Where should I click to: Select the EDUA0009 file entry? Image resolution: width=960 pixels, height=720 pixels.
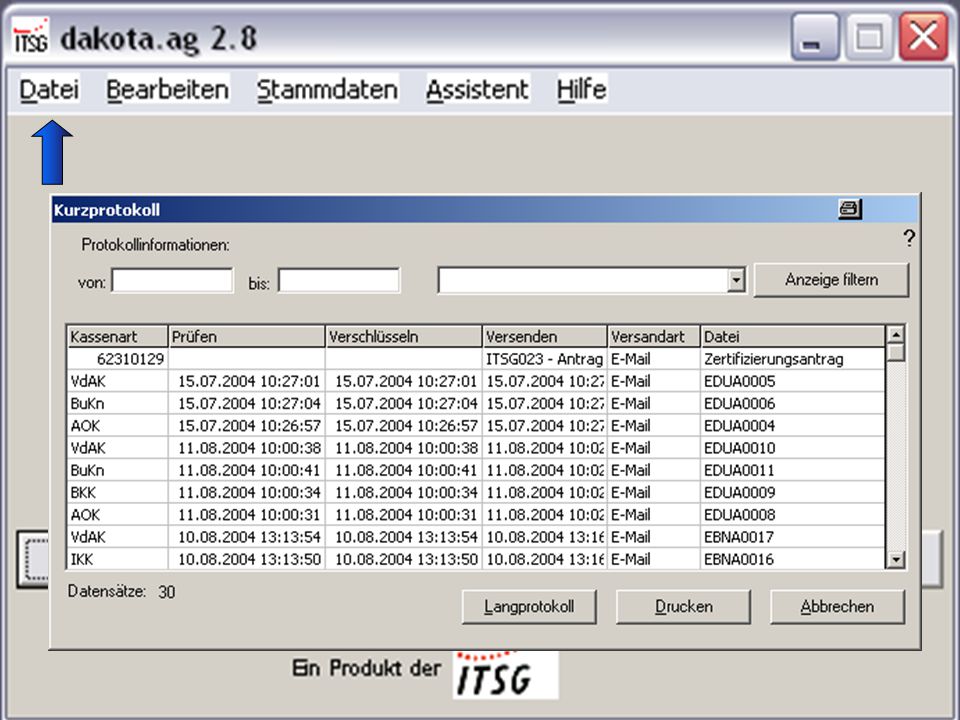click(x=793, y=492)
